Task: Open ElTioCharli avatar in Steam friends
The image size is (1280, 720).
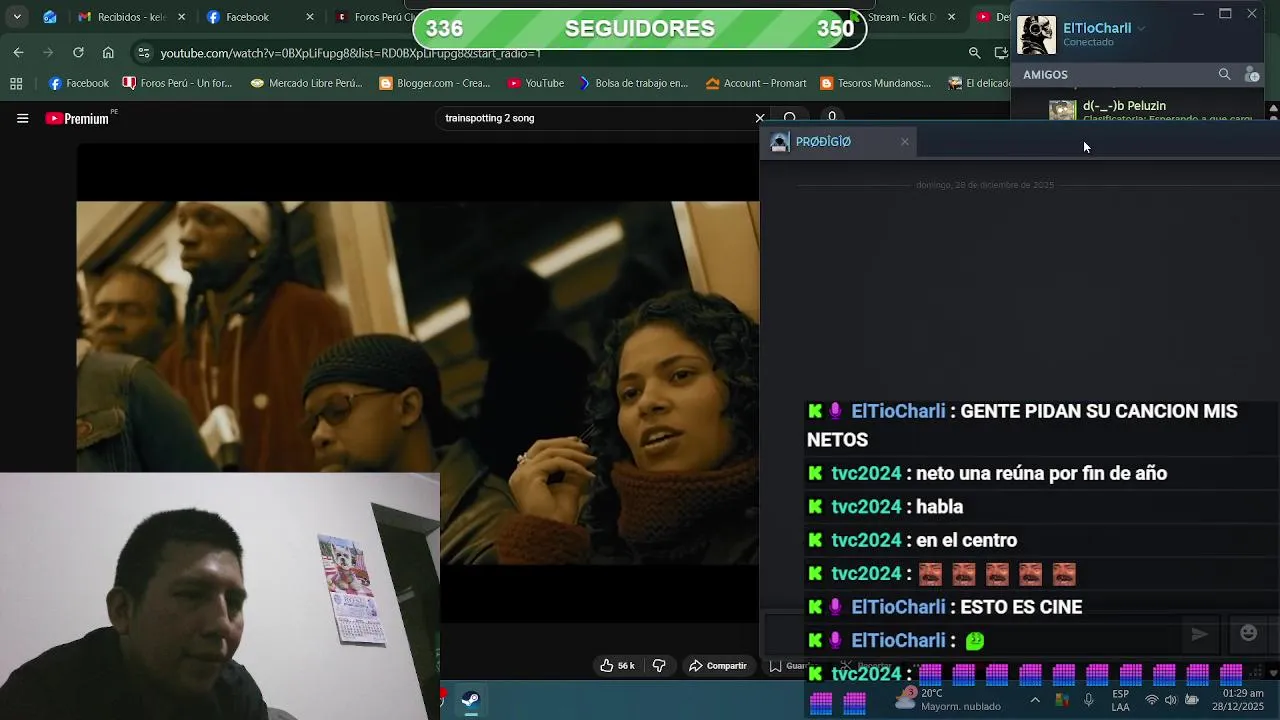Action: 1036,35
